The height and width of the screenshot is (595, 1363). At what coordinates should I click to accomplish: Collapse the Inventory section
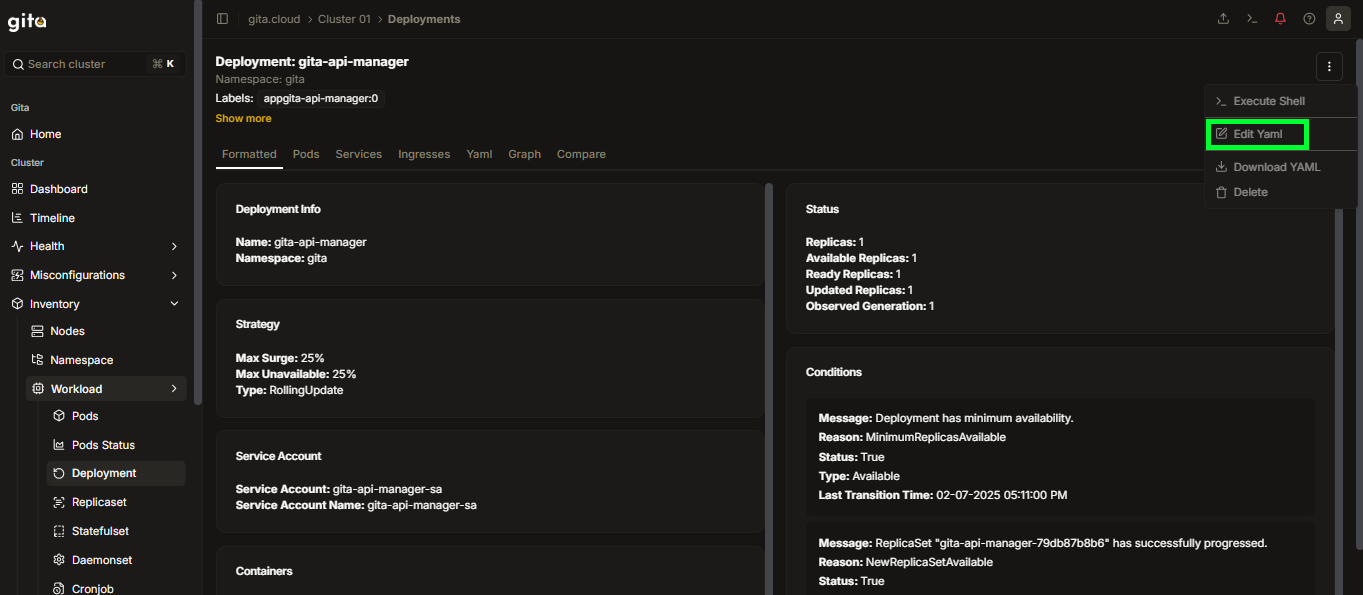click(174, 304)
